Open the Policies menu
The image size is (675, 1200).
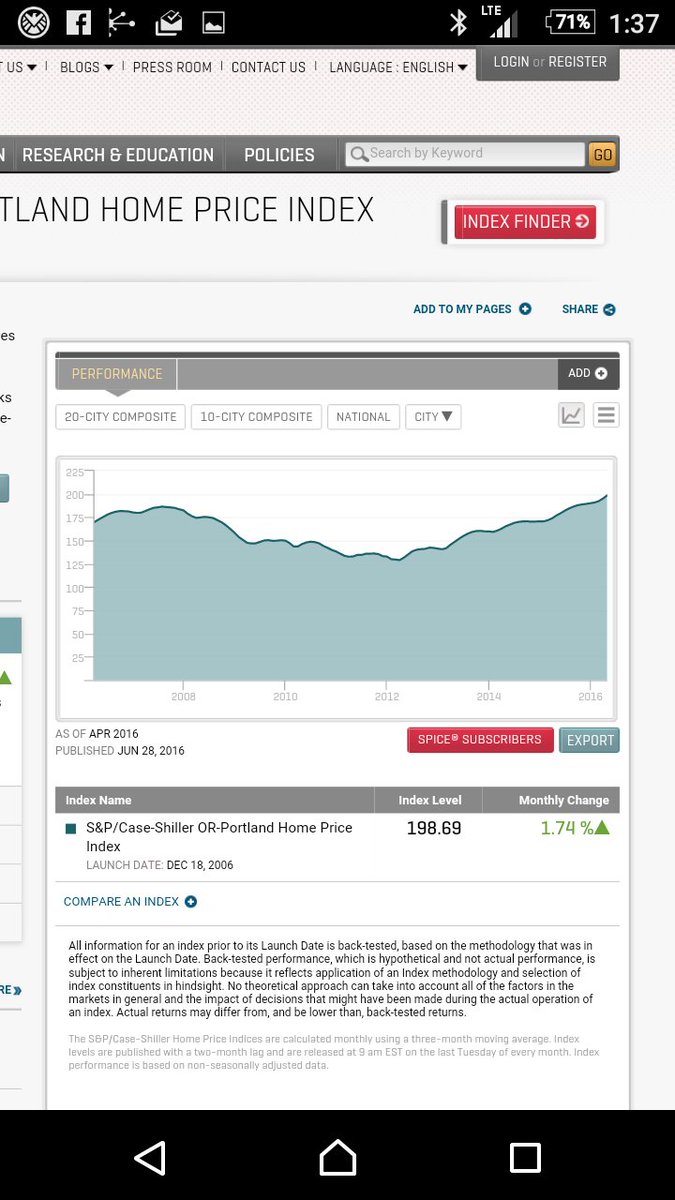(279, 155)
